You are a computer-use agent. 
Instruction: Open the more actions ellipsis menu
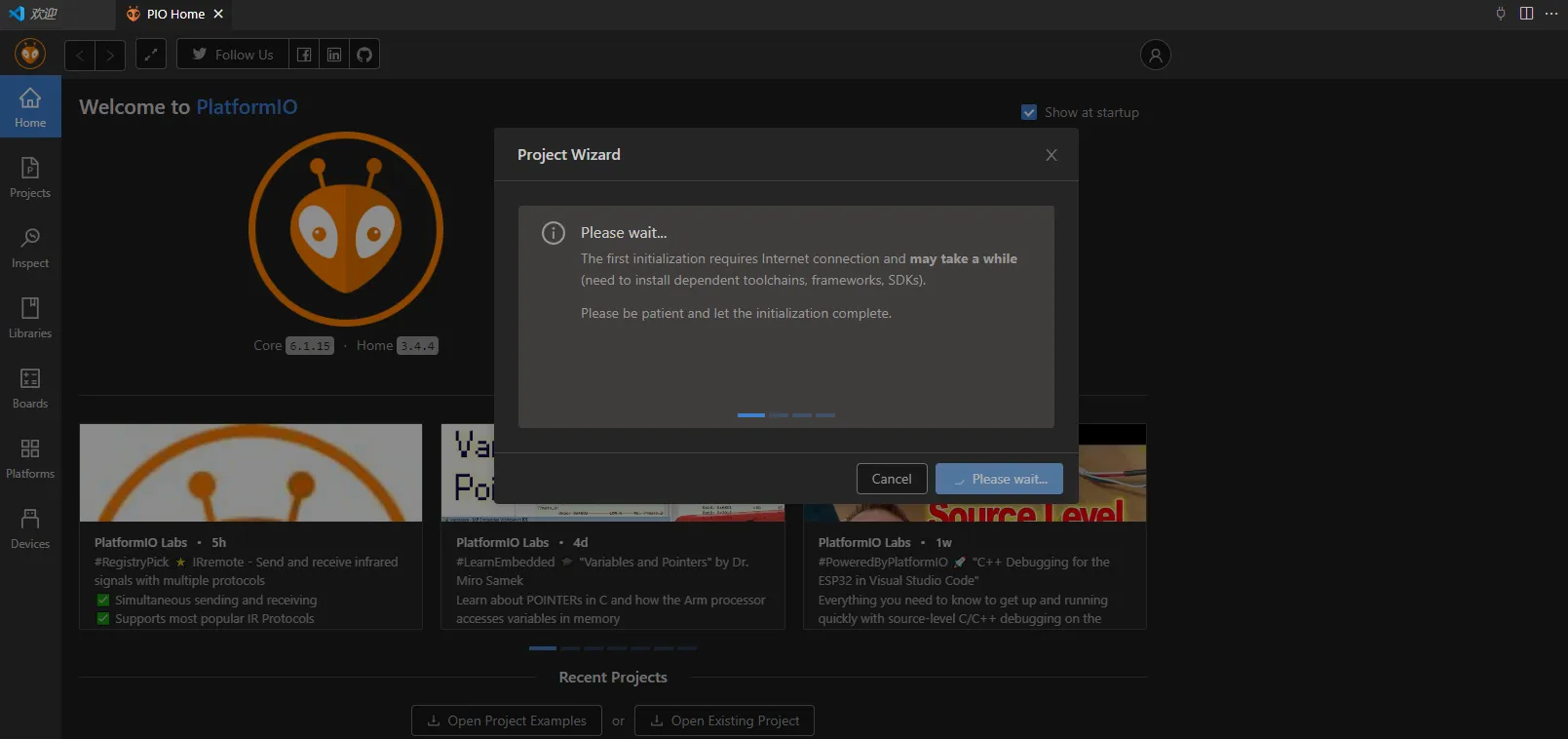1551,14
